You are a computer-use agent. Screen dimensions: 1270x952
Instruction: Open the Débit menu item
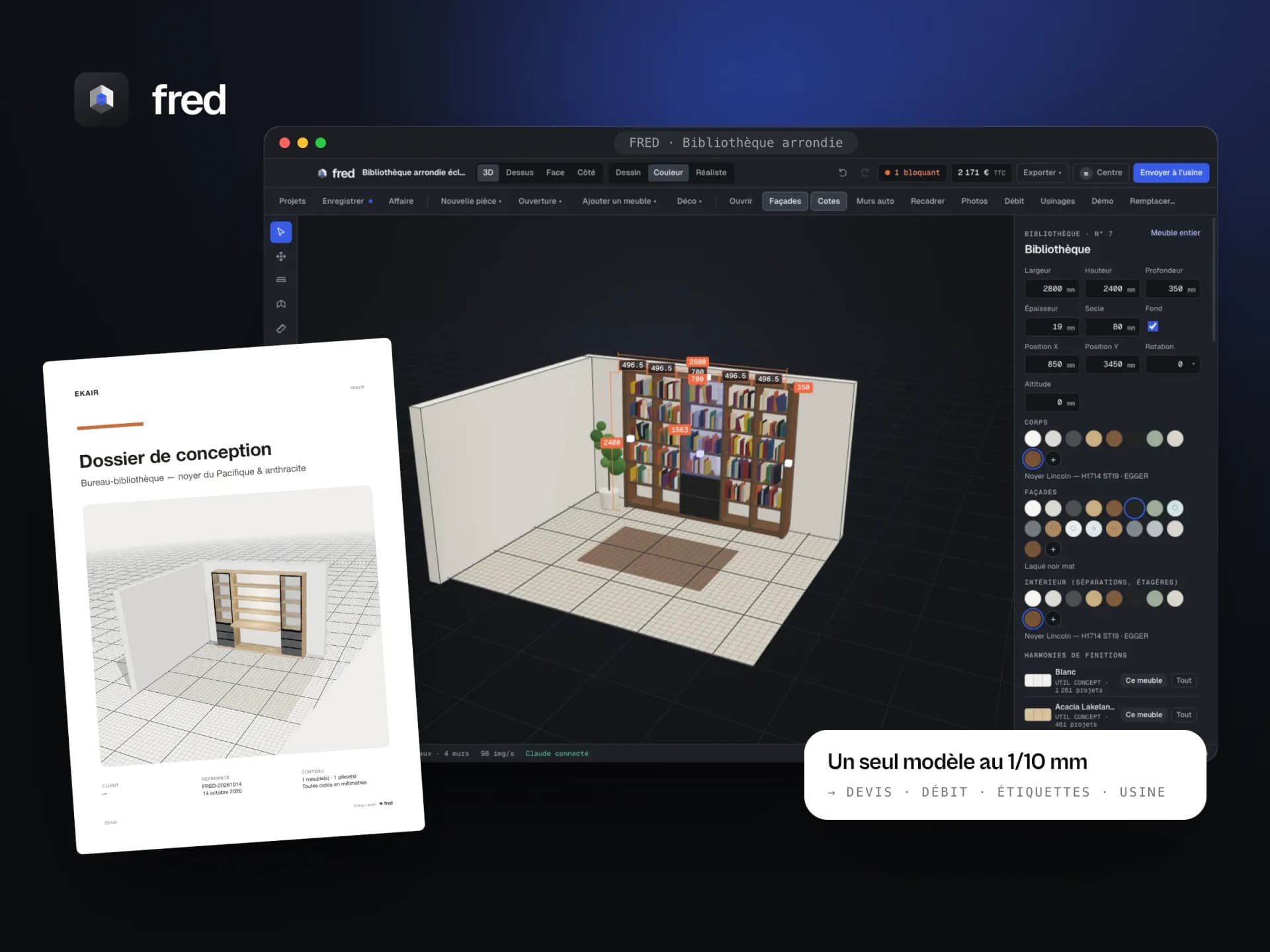point(1013,201)
